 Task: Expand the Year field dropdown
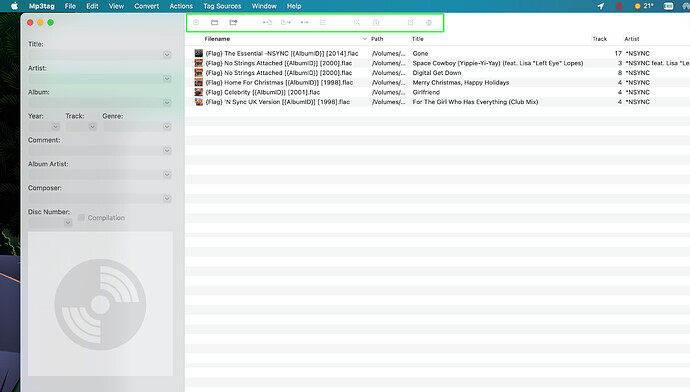tap(55, 127)
